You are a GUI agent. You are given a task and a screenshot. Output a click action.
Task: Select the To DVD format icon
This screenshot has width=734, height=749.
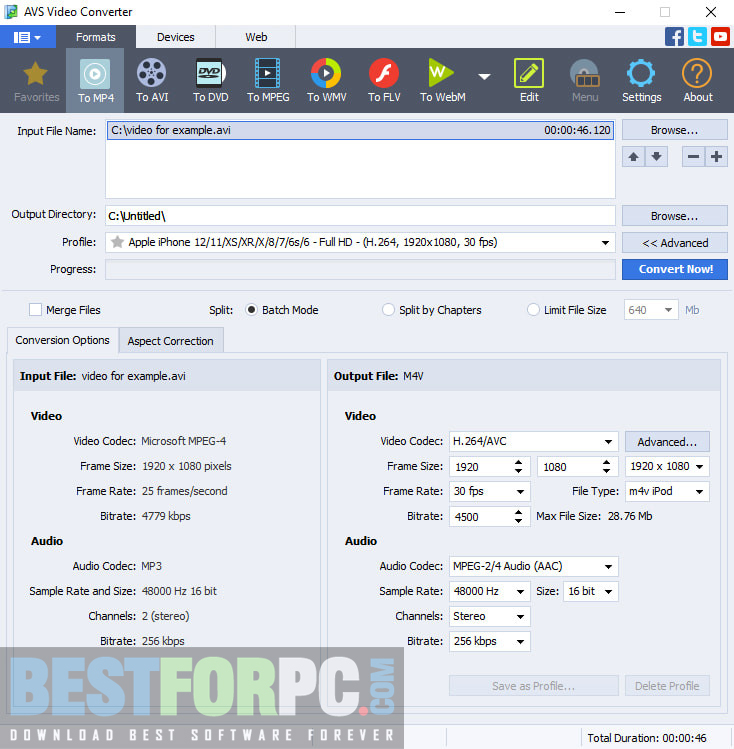point(211,81)
